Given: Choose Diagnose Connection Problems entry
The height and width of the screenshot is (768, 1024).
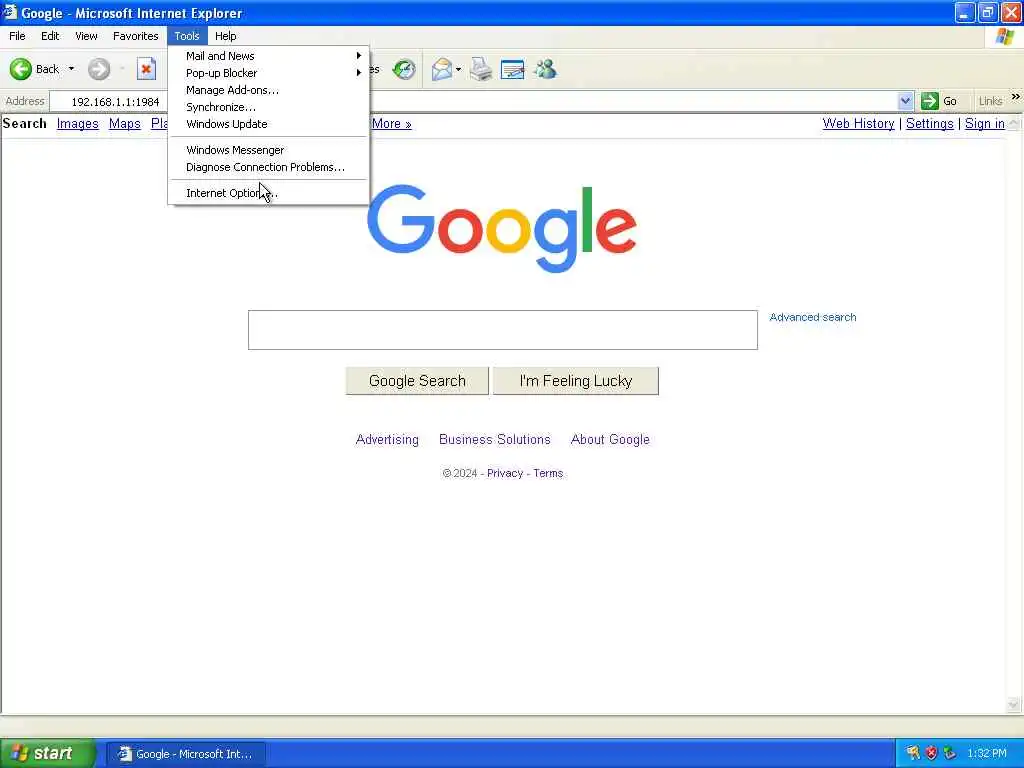Looking at the screenshot, I should (268, 167).
